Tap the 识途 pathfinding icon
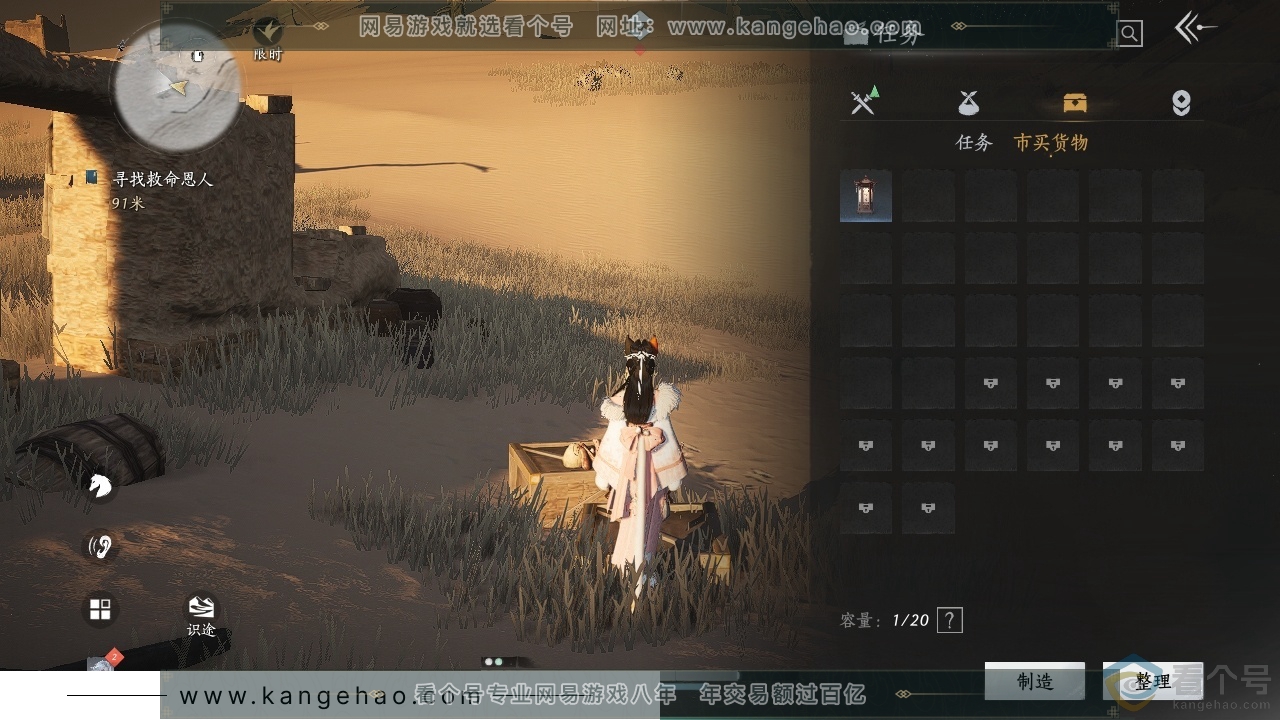Viewport: 1280px width, 720px height. (x=201, y=616)
